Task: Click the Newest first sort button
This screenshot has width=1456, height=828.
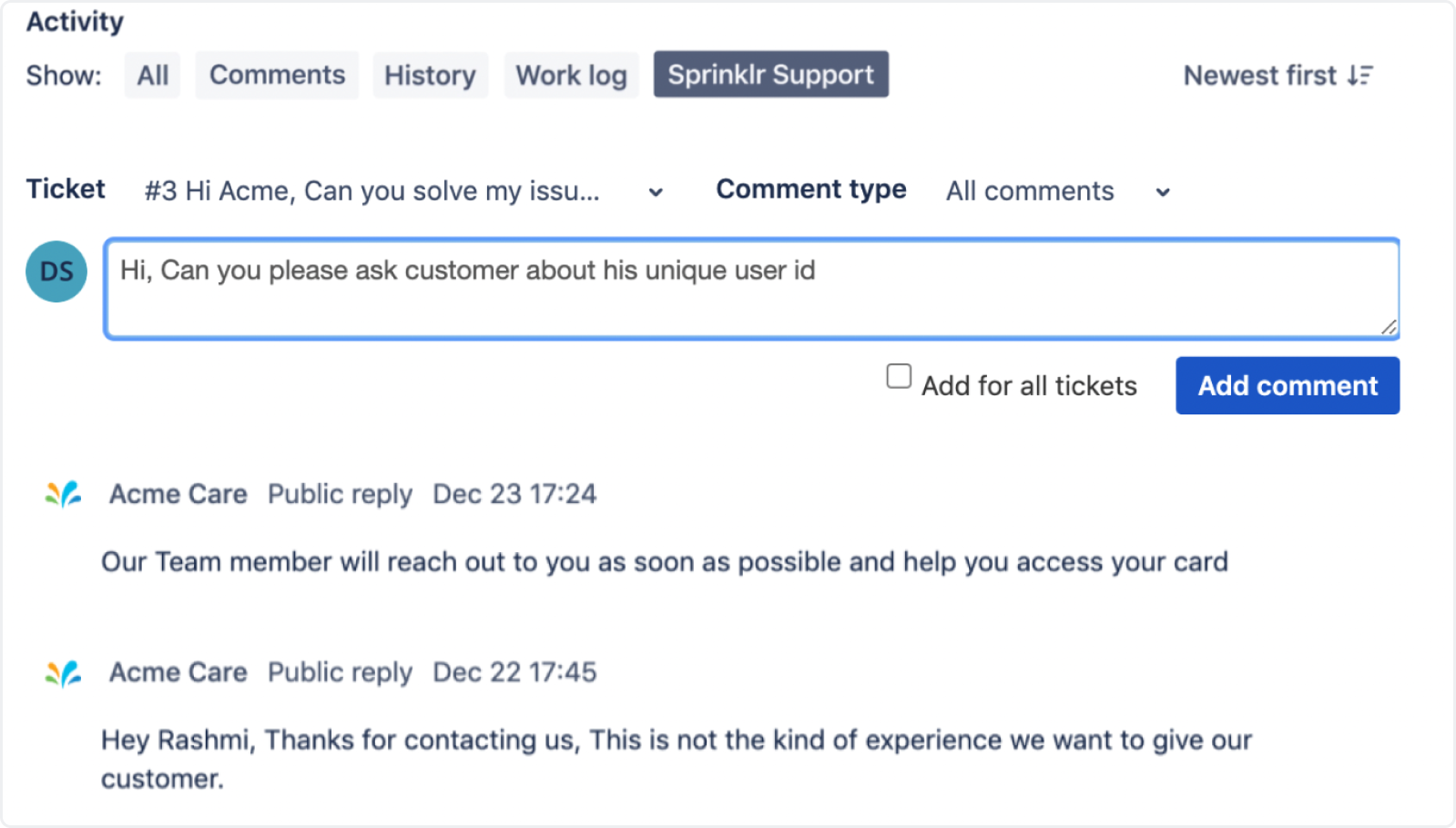Action: [1278, 76]
